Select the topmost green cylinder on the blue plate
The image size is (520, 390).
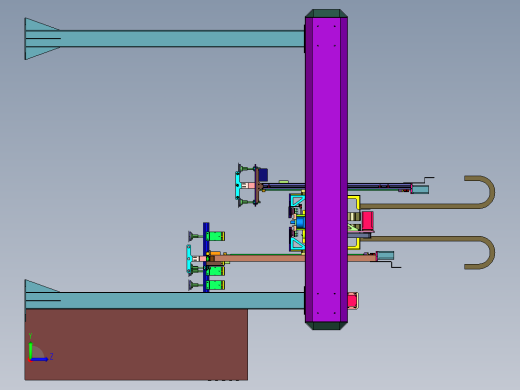point(215,236)
